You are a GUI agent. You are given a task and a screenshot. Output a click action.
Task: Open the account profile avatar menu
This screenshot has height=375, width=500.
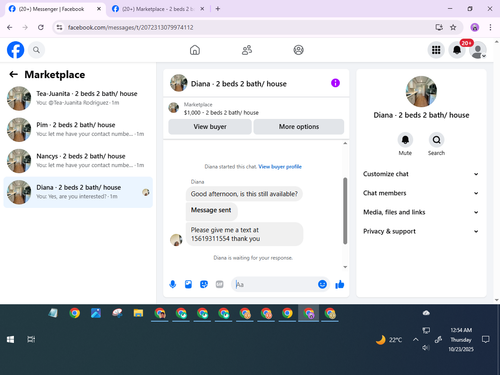[478, 50]
